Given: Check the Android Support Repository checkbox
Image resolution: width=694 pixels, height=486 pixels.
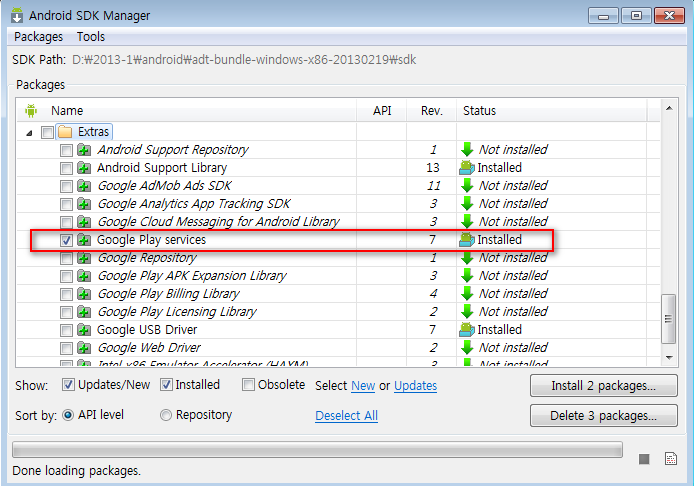Looking at the screenshot, I should [66, 150].
